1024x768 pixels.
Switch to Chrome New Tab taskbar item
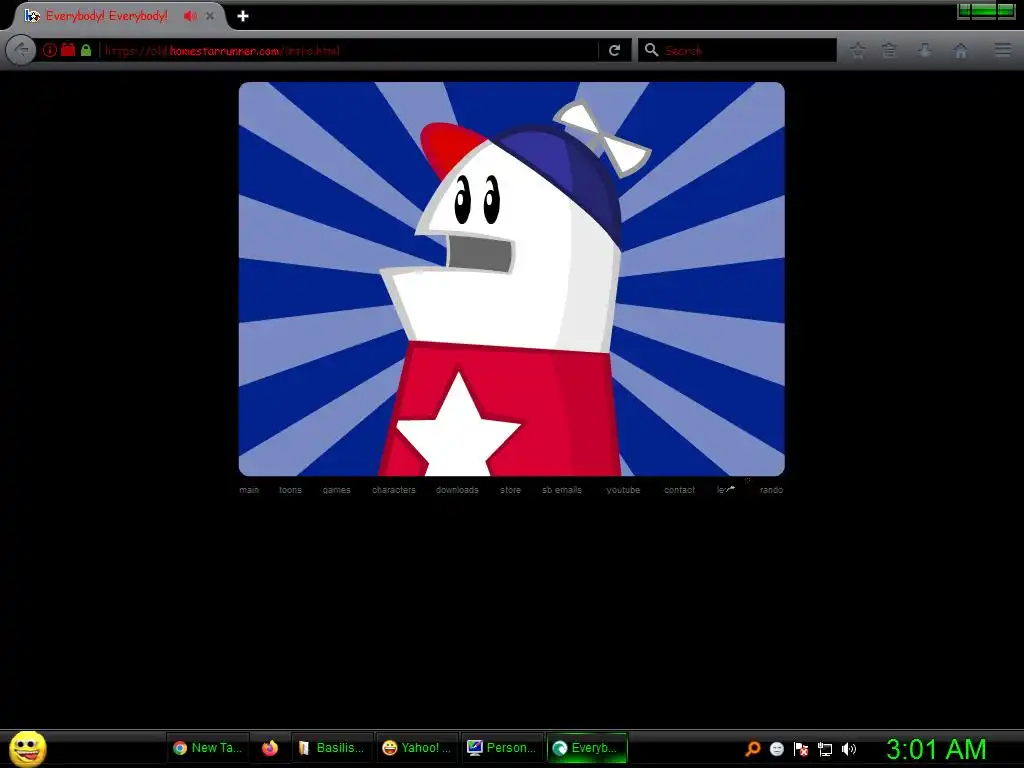pyautogui.click(x=208, y=748)
